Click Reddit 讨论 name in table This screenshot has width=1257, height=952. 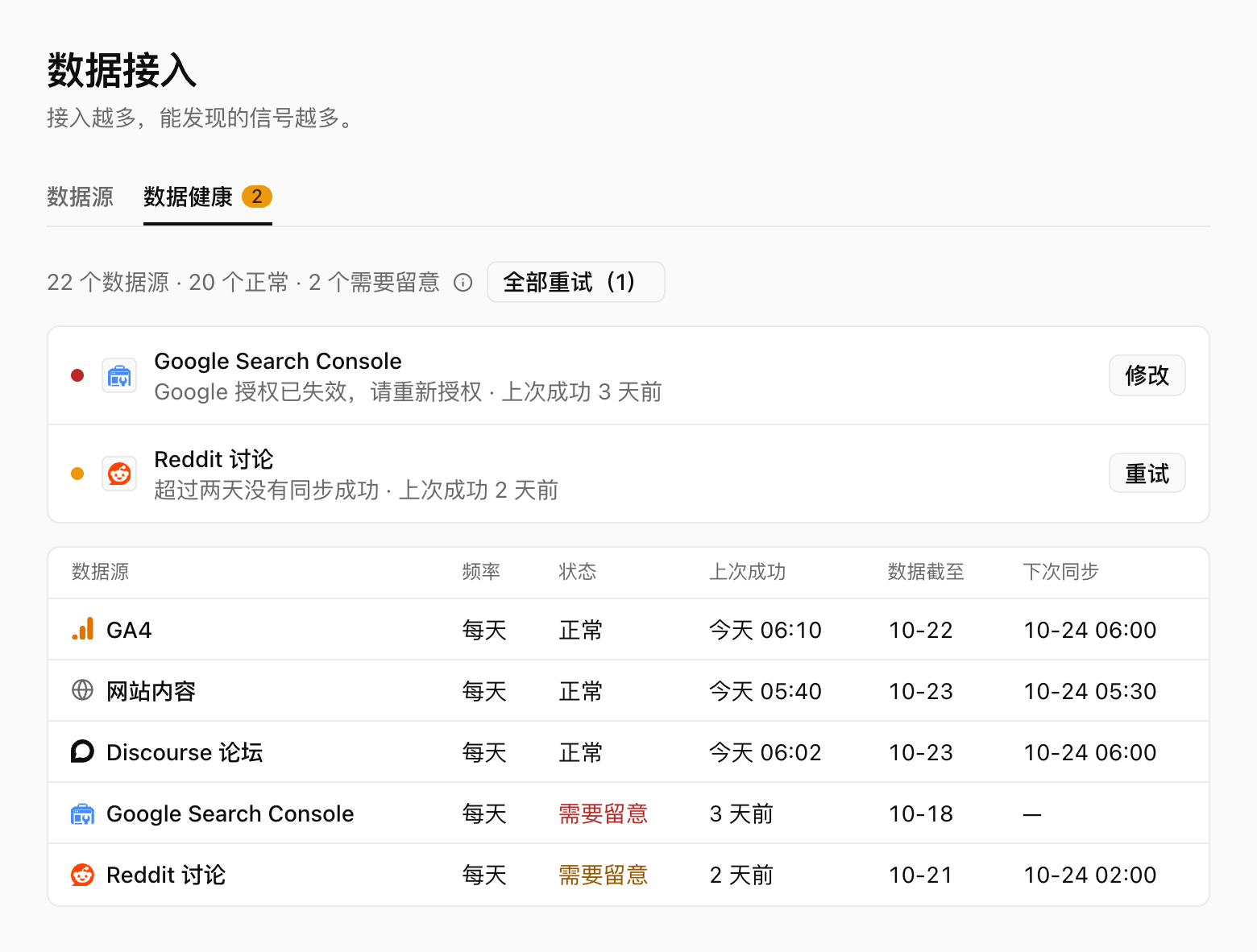(x=166, y=875)
